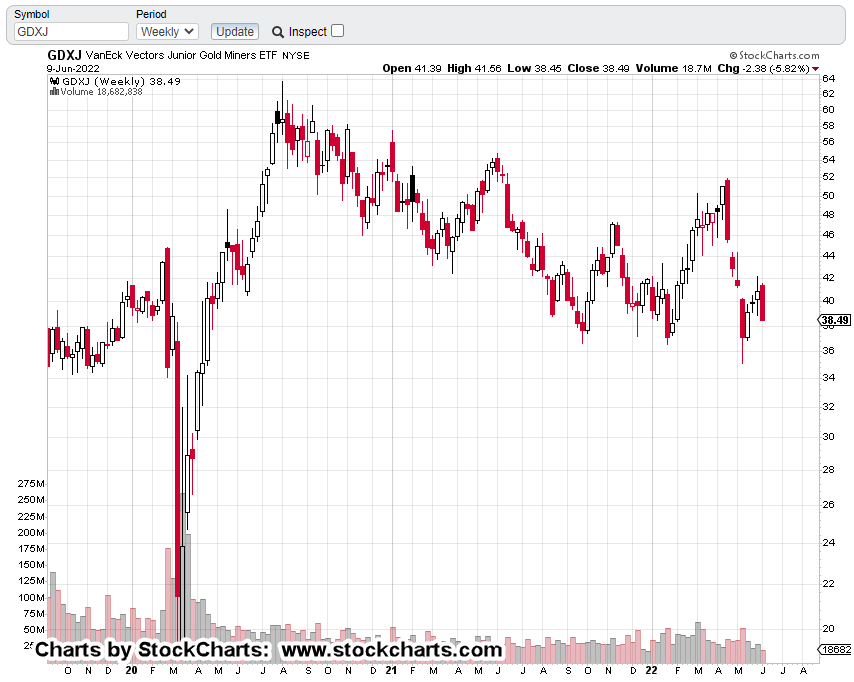Click the red down-triangle after Chg value
This screenshot has width=854, height=682.
point(815,69)
